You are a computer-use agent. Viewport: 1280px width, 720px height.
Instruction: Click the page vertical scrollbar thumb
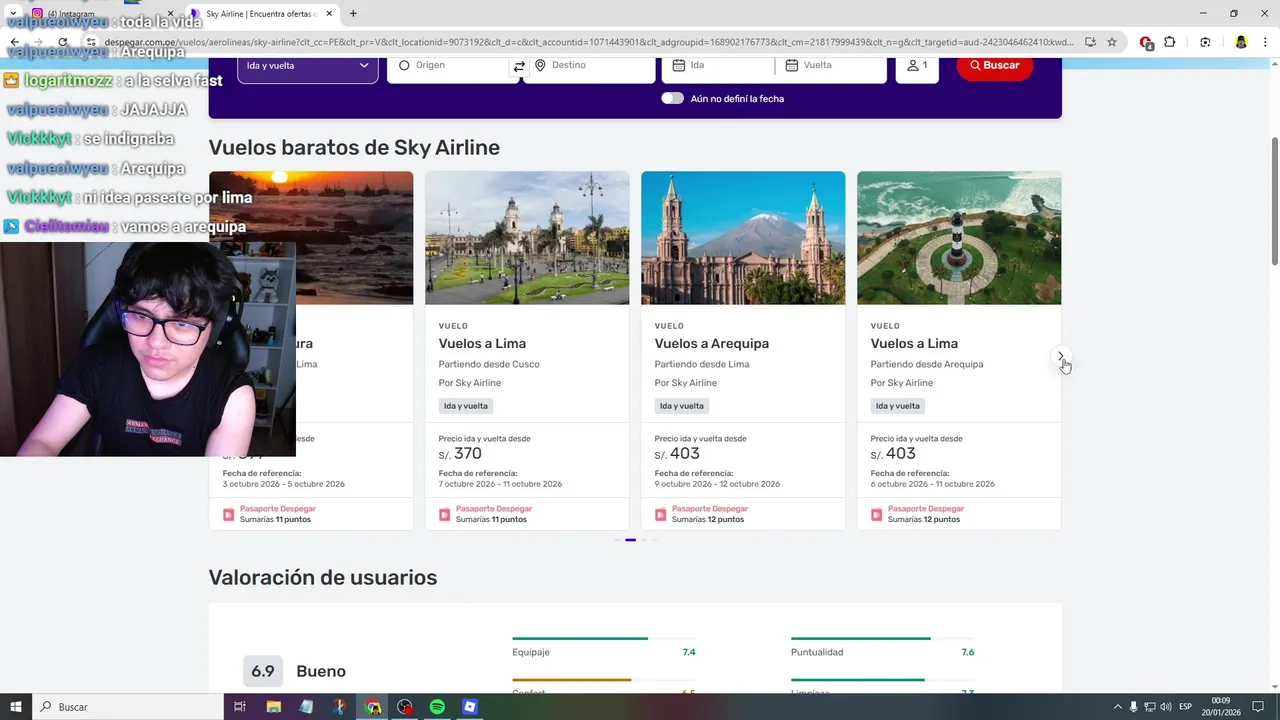pyautogui.click(x=1275, y=202)
